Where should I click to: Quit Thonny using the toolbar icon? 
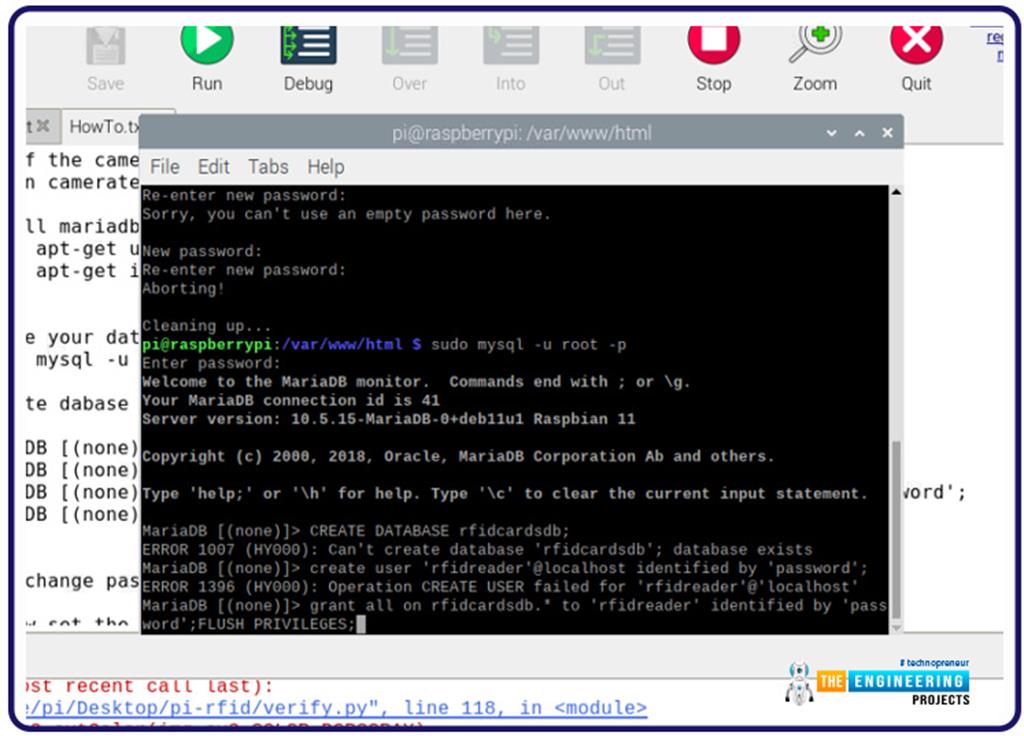(915, 43)
